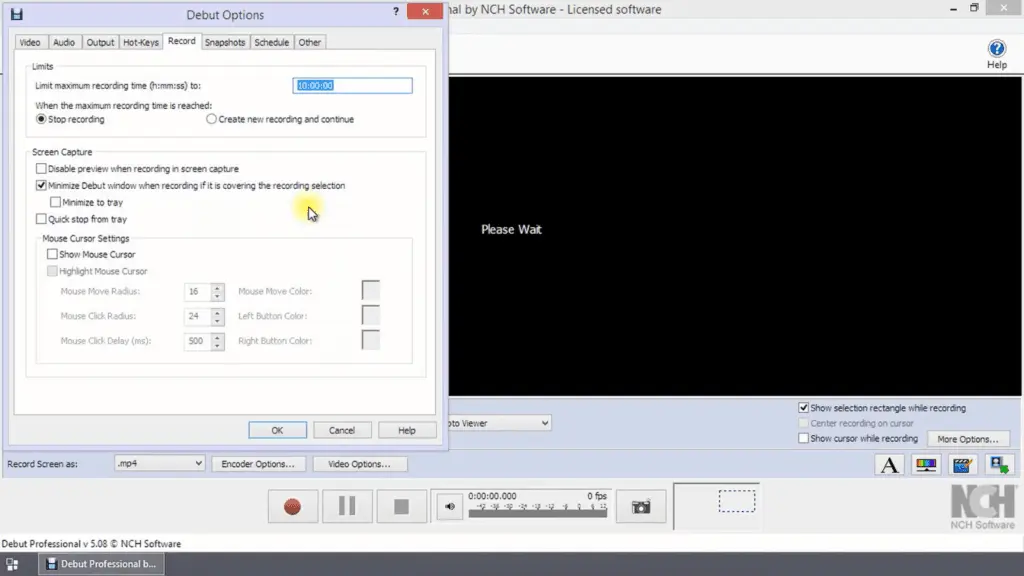Open the Hot-Keys tab
This screenshot has height=576, width=1024.
coord(141,42)
